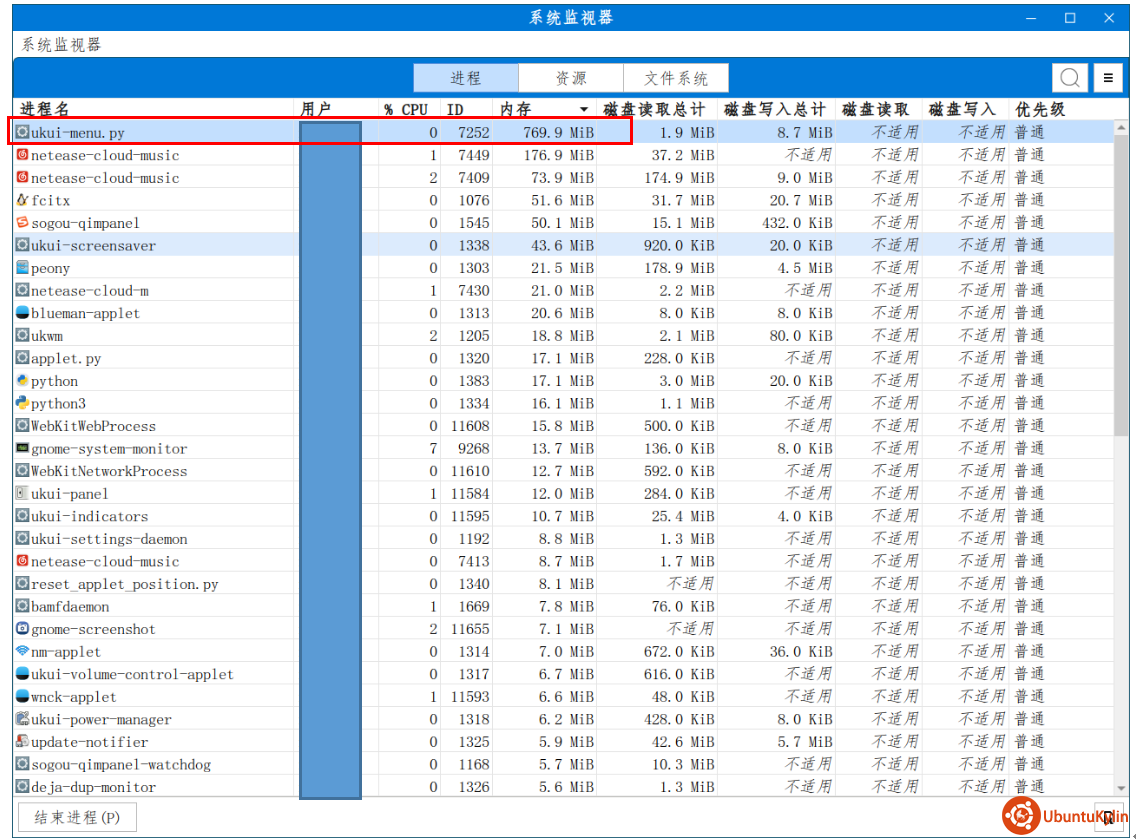Click the vertical scrollbar up arrow
The width and height of the screenshot is (1136, 840).
tap(1121, 128)
